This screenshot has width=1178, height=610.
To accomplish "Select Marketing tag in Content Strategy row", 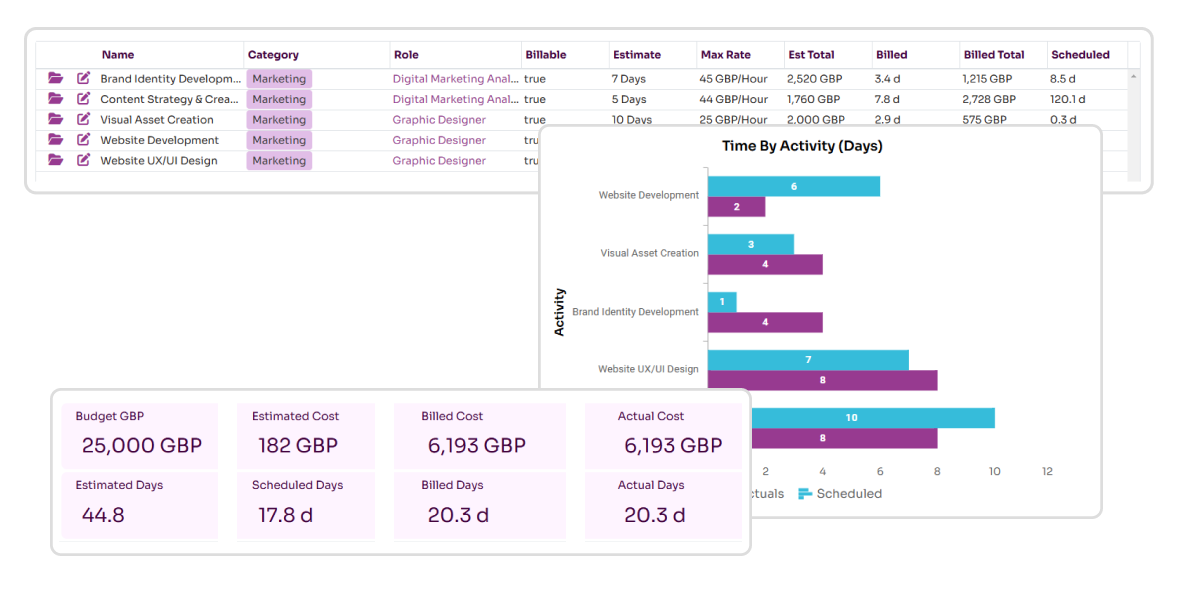I will tap(279, 99).
